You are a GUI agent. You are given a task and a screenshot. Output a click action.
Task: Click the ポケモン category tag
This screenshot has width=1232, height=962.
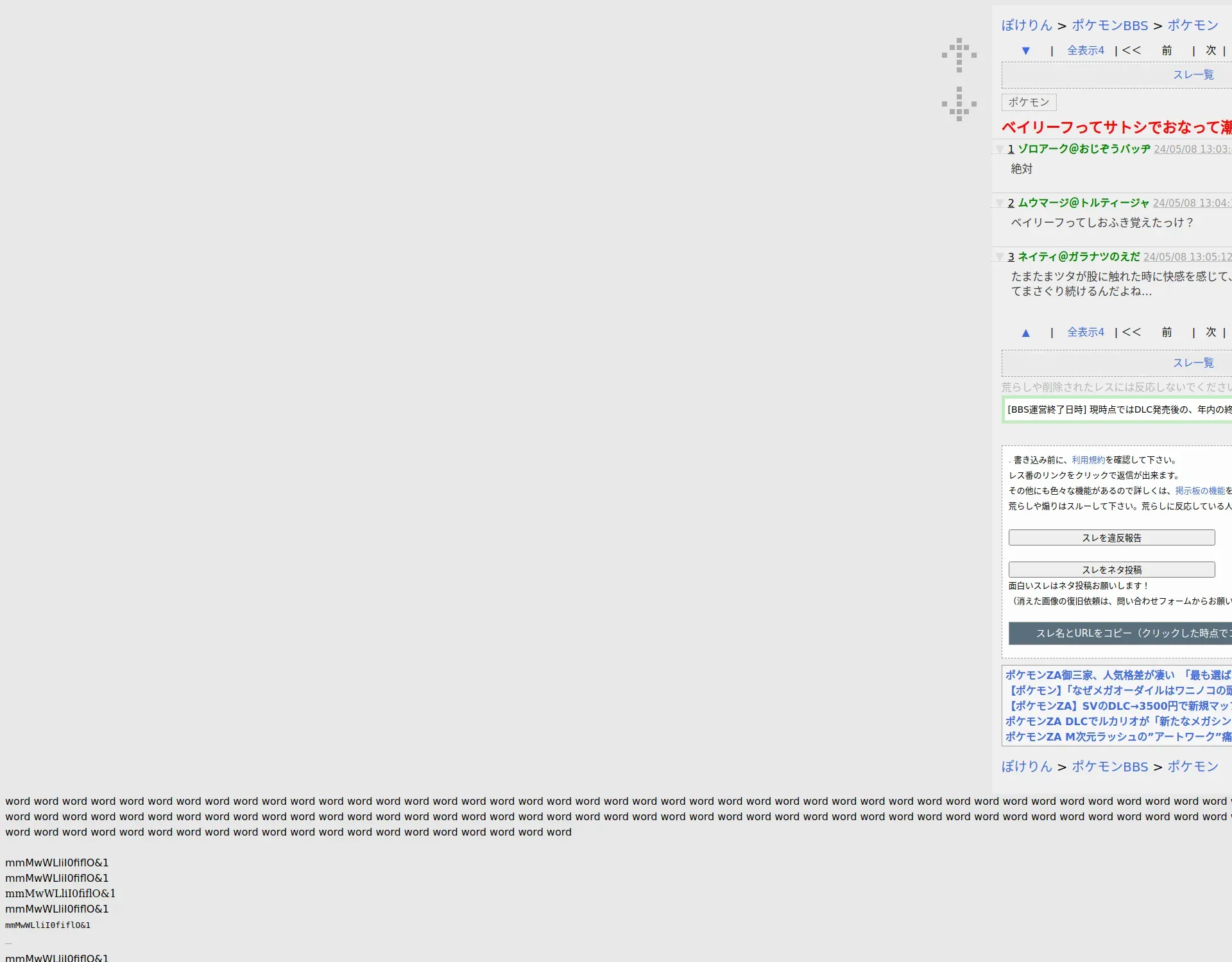(1029, 102)
